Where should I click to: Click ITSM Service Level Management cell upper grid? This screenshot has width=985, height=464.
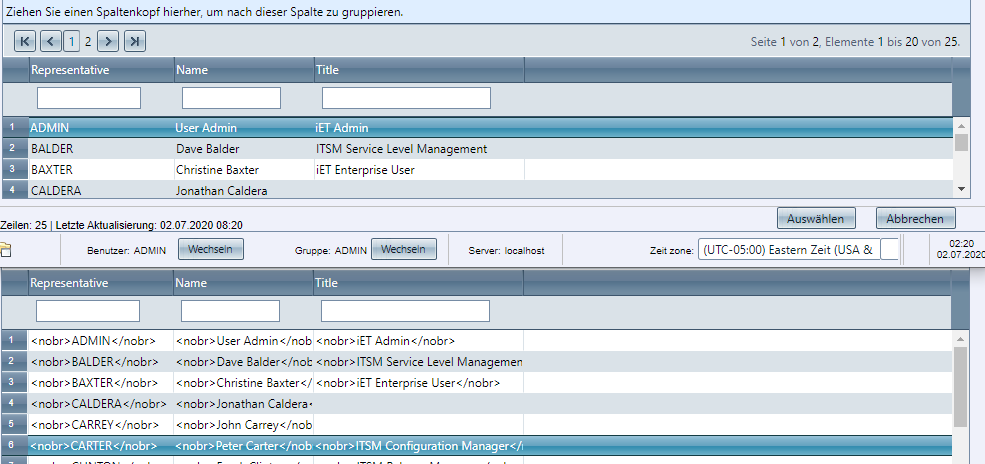(x=419, y=149)
